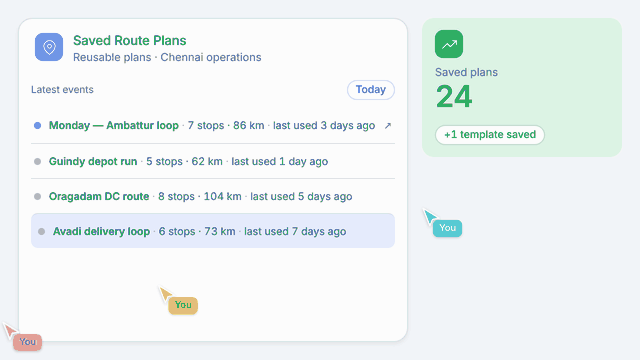Click the gray status dot beside Oragadam DC route
The height and width of the screenshot is (360, 640).
click(38, 197)
